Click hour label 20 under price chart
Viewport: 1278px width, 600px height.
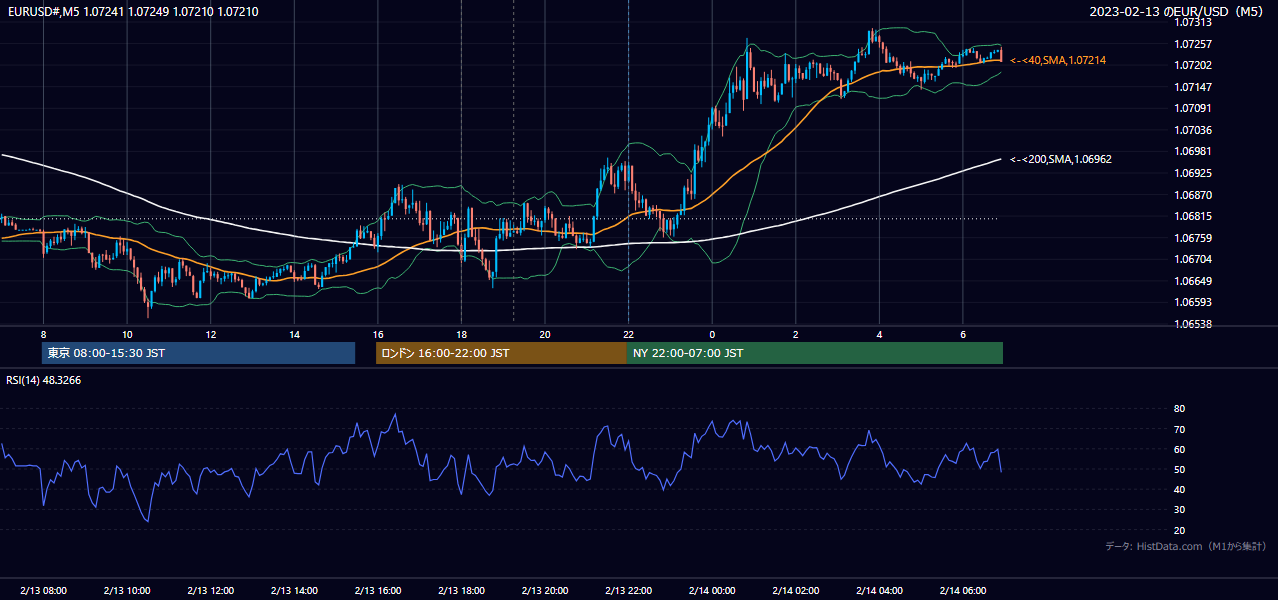tap(544, 334)
